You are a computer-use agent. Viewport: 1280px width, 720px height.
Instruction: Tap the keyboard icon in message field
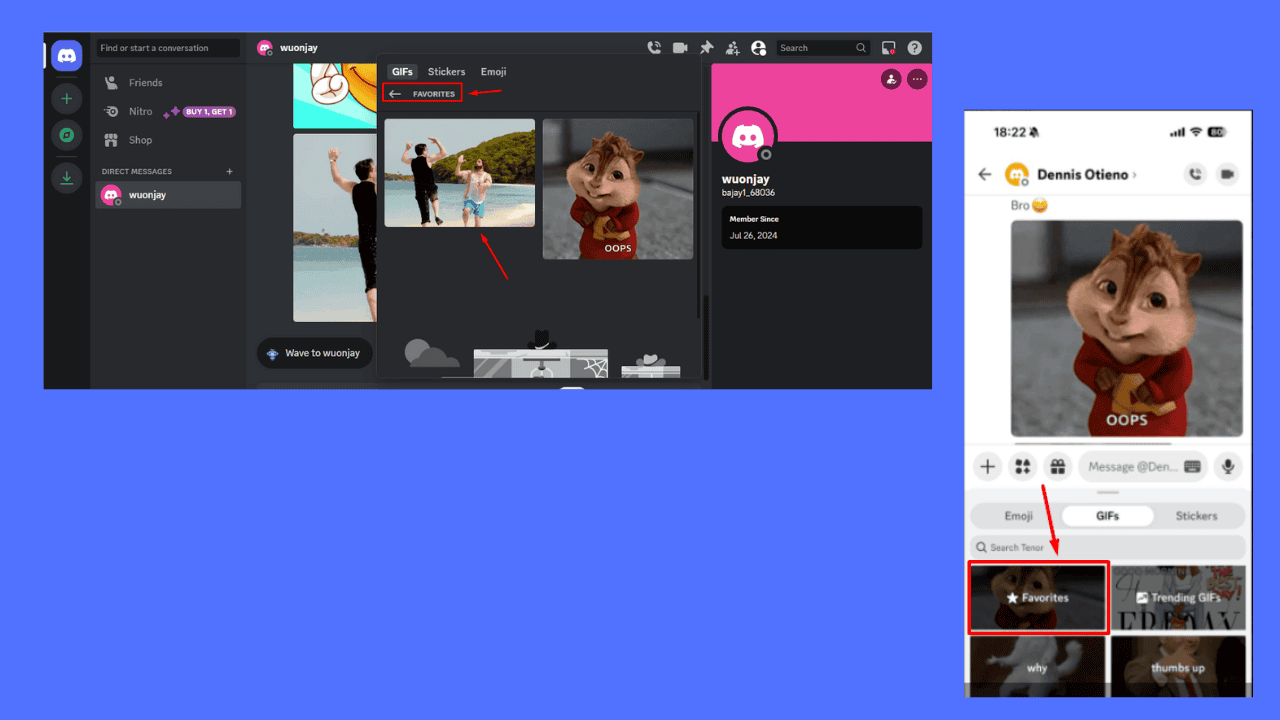coord(1192,466)
